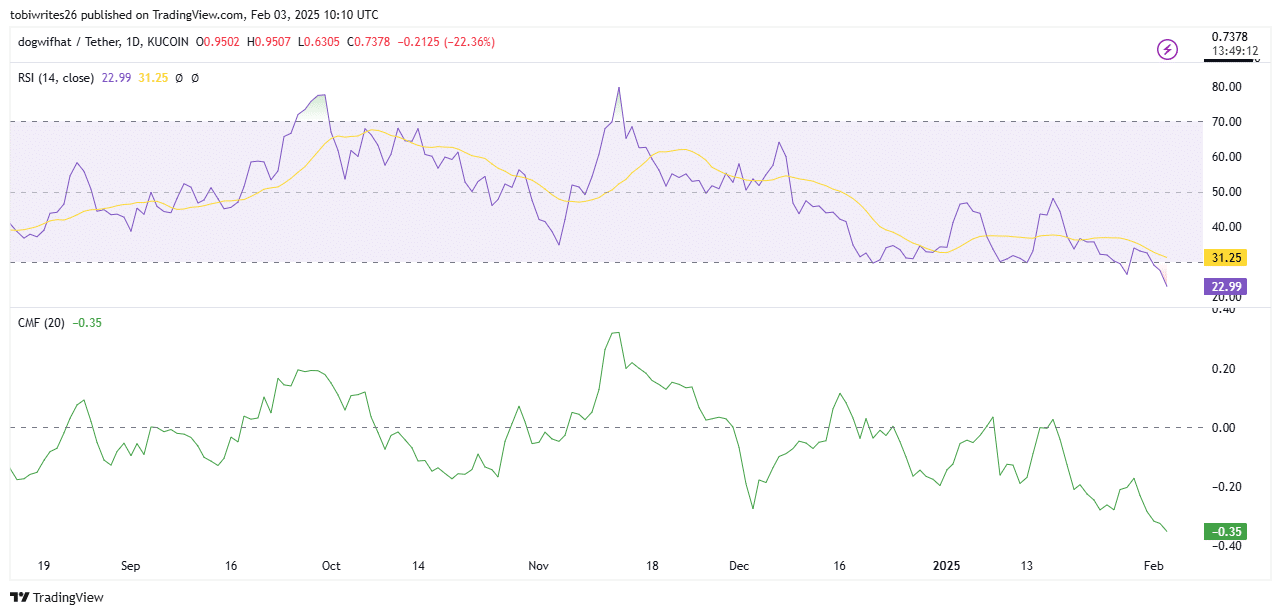Image resolution: width=1281 pixels, height=615 pixels.
Task: Click the purple RSI value 22.99 in legend
Action: tap(117, 77)
